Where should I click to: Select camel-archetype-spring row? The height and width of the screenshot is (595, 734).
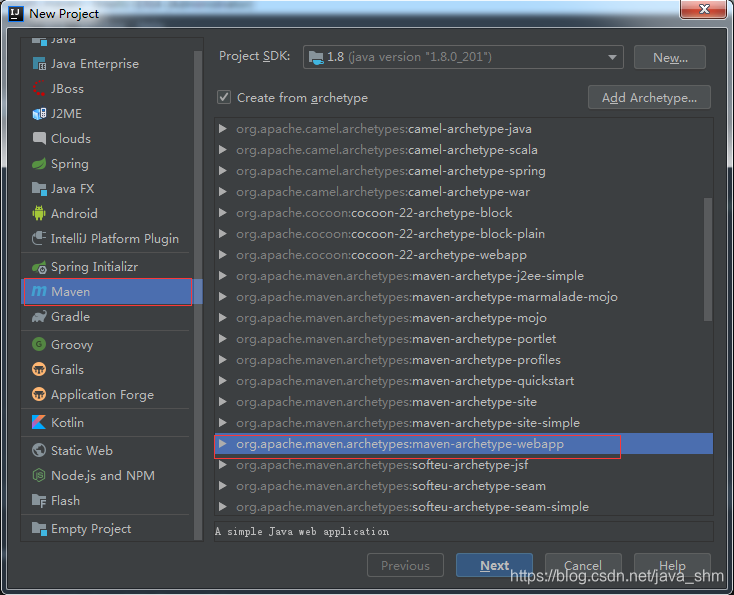coord(463,171)
